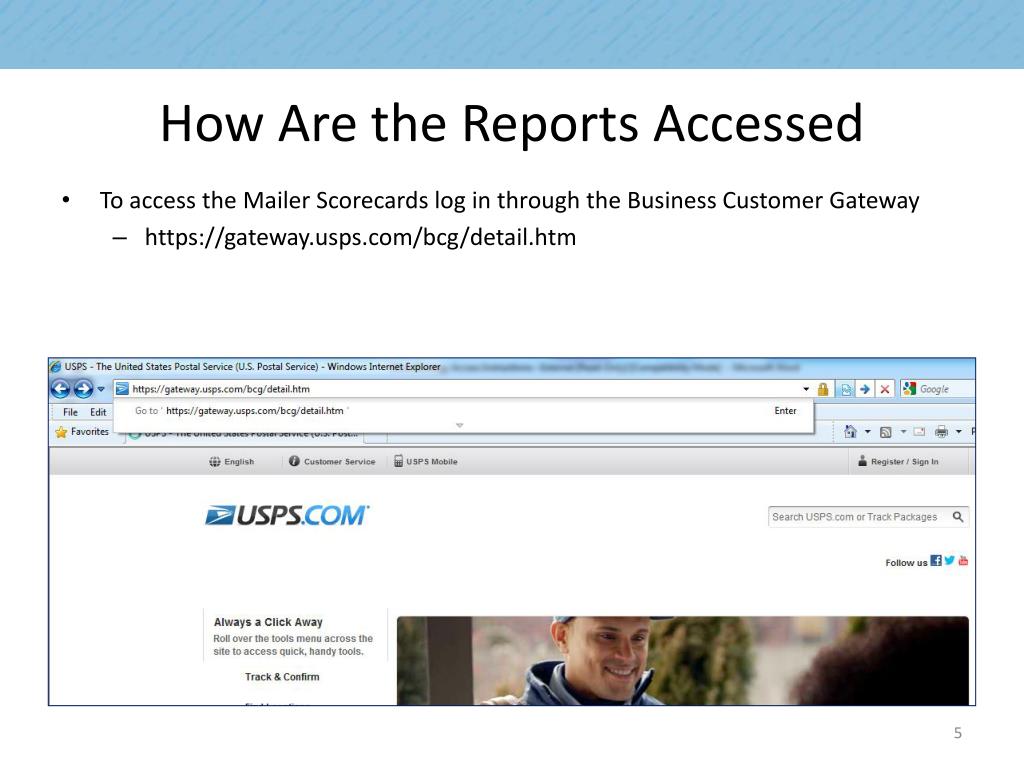Expand the address bar history dropdown arrow
1024x768 pixels.
click(x=806, y=389)
